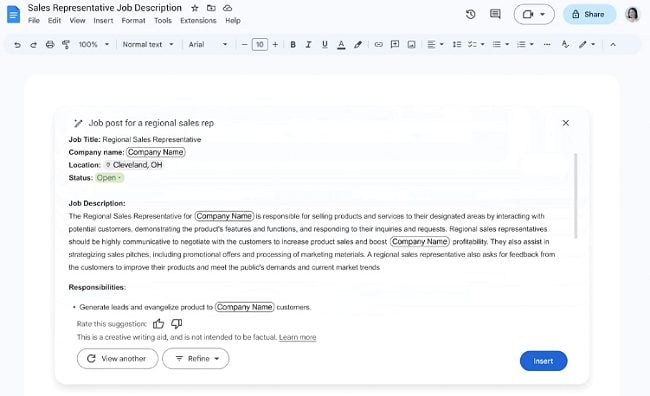The image size is (650, 396).
Task: Increase font size with plus button
Action: point(275,44)
